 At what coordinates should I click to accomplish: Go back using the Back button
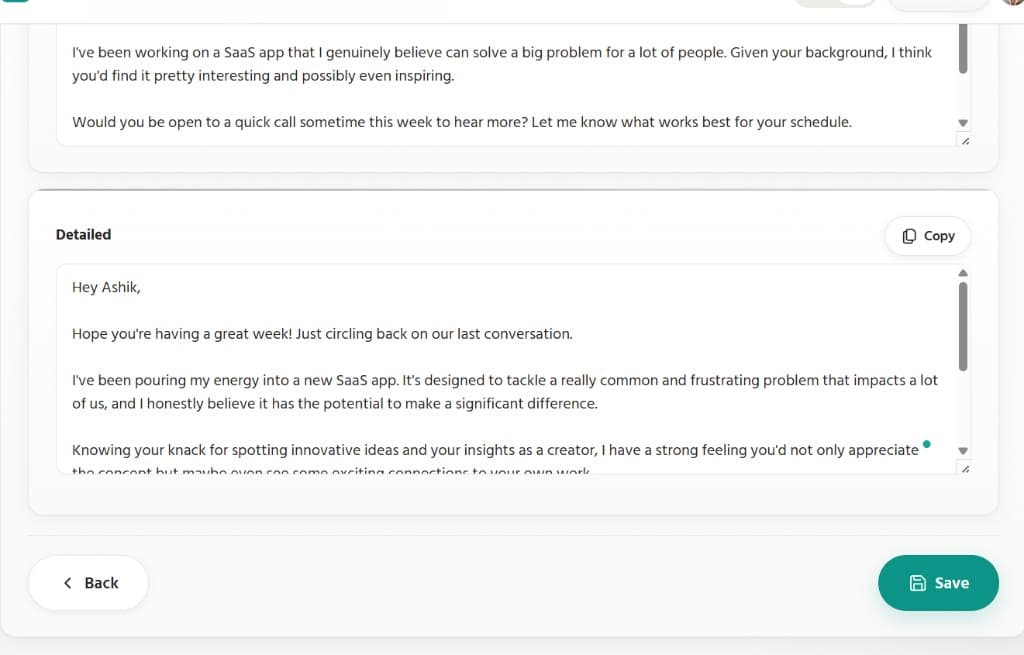89,583
